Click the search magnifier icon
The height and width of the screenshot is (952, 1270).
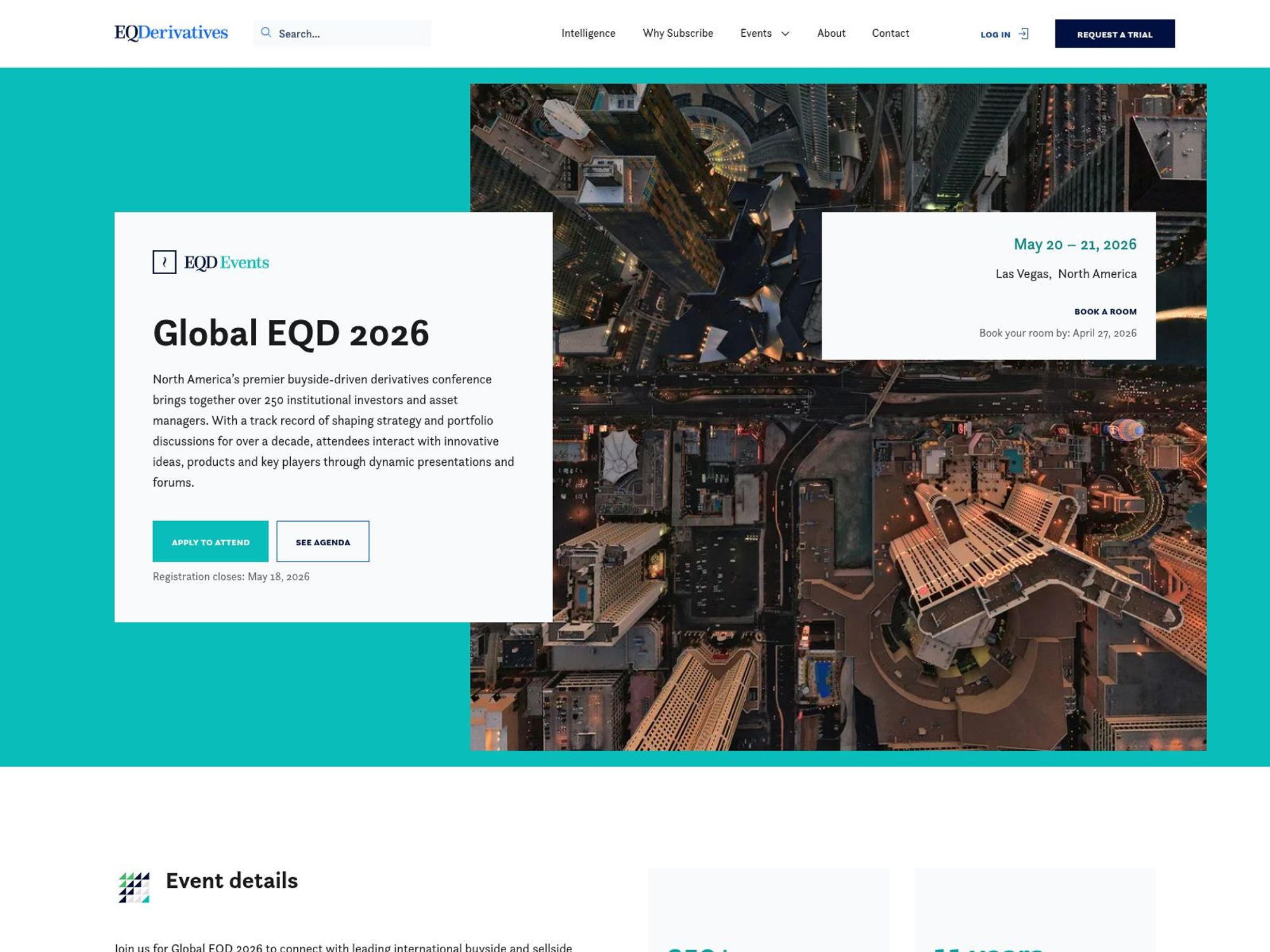267,33
